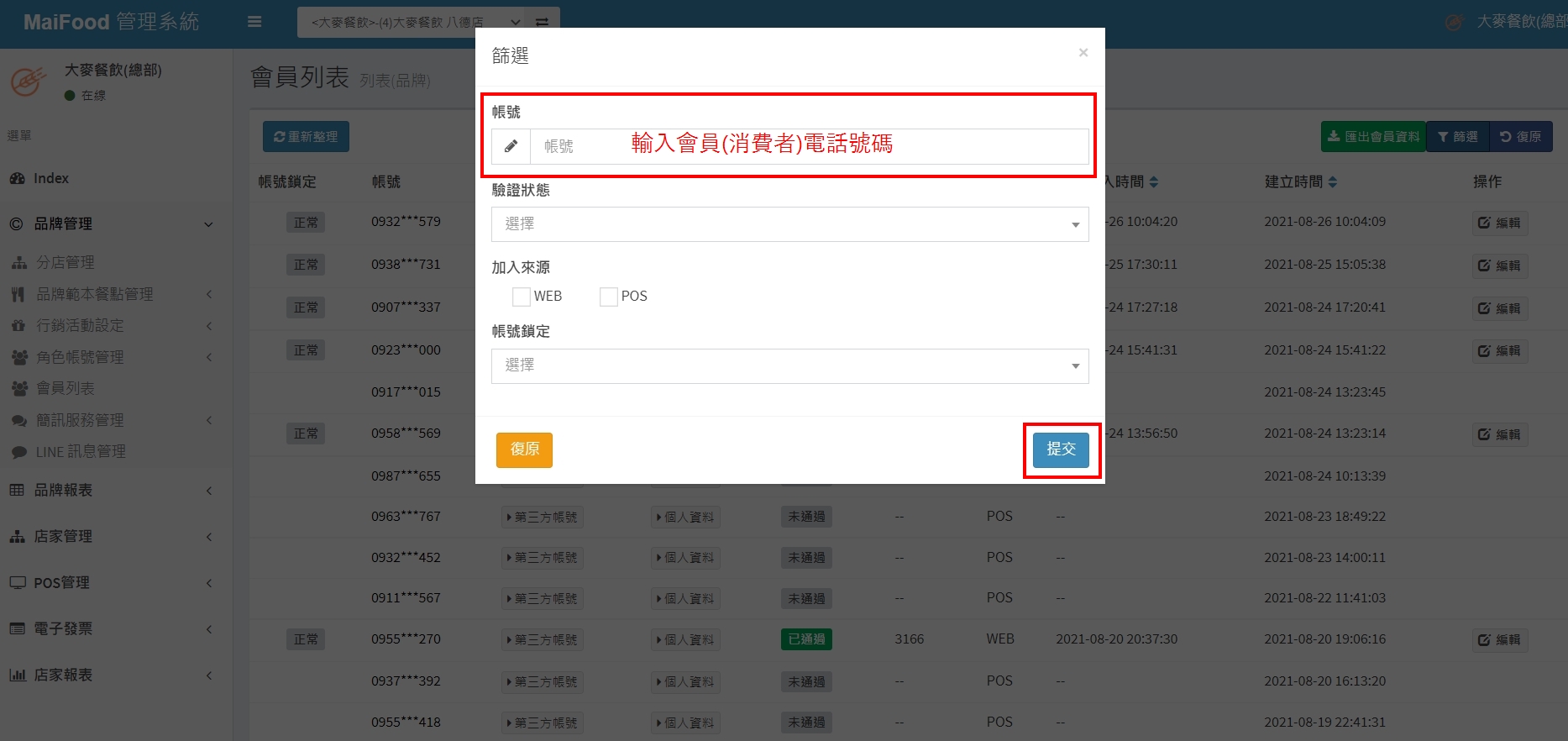Click the 建立時間 column sort icon
The height and width of the screenshot is (741, 1568).
1333,182
